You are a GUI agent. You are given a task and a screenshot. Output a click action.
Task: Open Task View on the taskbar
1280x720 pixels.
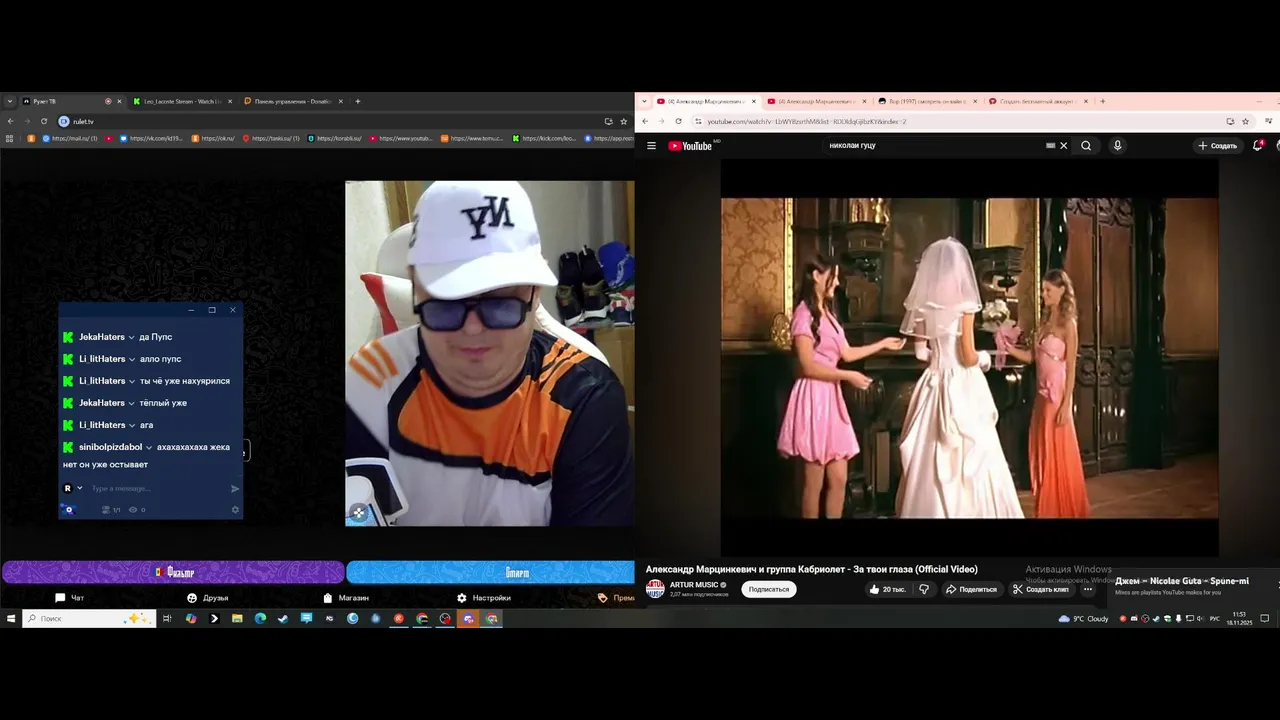point(167,619)
